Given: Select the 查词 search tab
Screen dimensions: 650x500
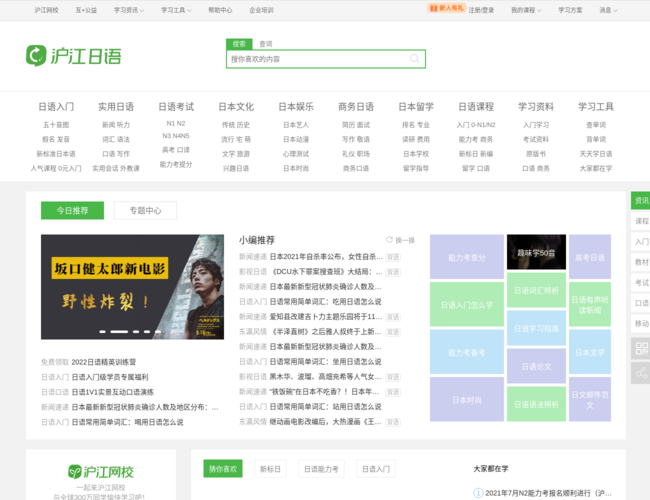Looking at the screenshot, I should tap(265, 44).
